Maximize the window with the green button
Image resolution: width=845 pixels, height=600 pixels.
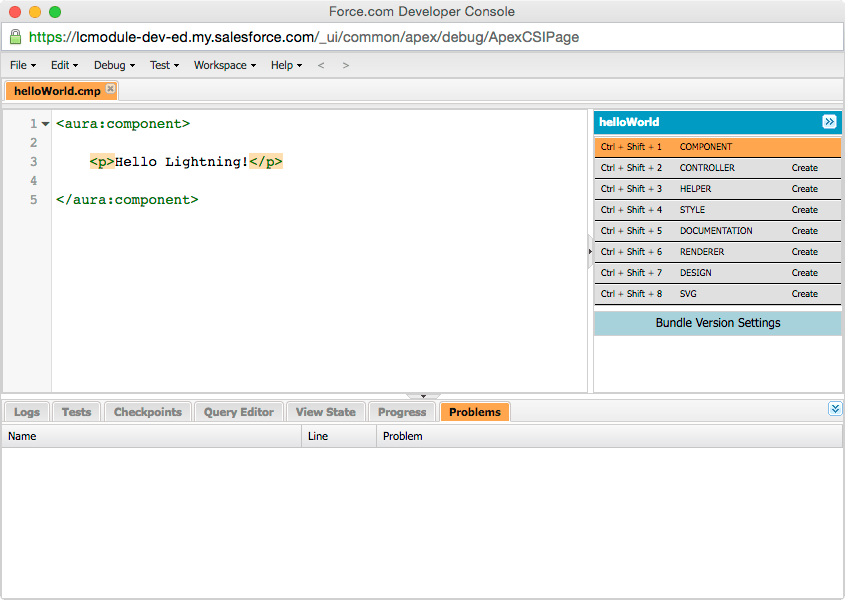[x=55, y=12]
